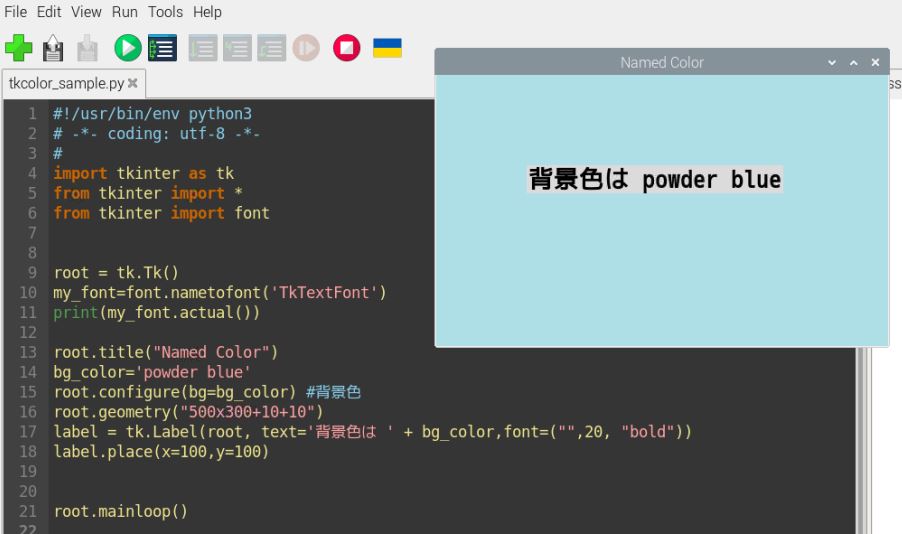The image size is (902, 534).
Task: Click line 'from tkinter import font'
Action: (x=161, y=213)
